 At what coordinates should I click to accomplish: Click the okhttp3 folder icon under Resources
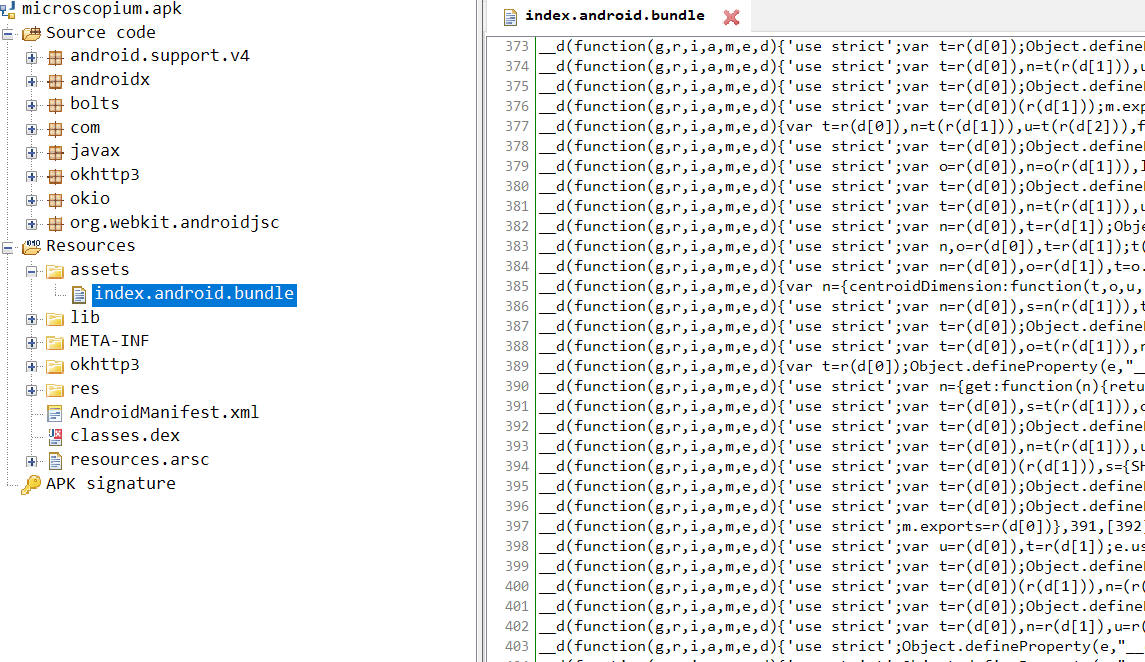click(55, 365)
